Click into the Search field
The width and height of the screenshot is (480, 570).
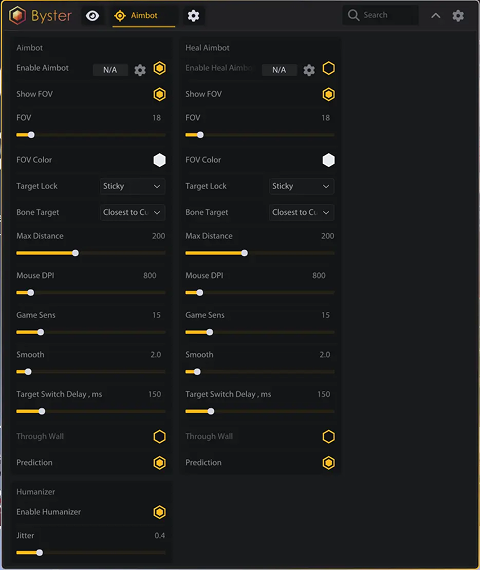[380, 15]
